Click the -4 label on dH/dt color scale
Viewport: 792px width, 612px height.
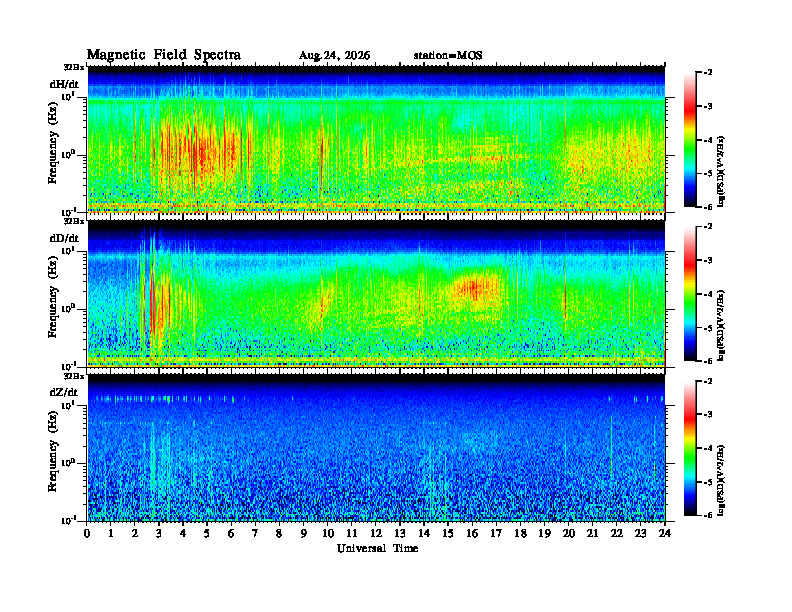click(x=708, y=140)
